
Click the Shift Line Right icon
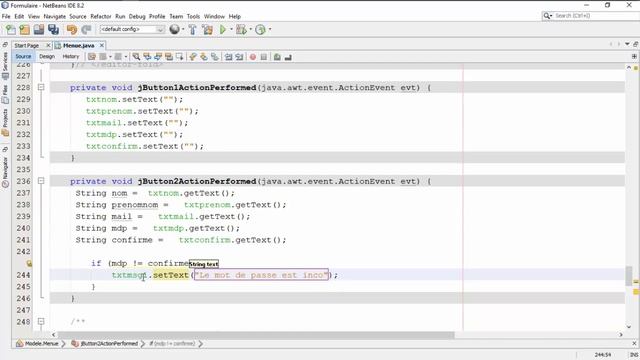click(x=239, y=57)
